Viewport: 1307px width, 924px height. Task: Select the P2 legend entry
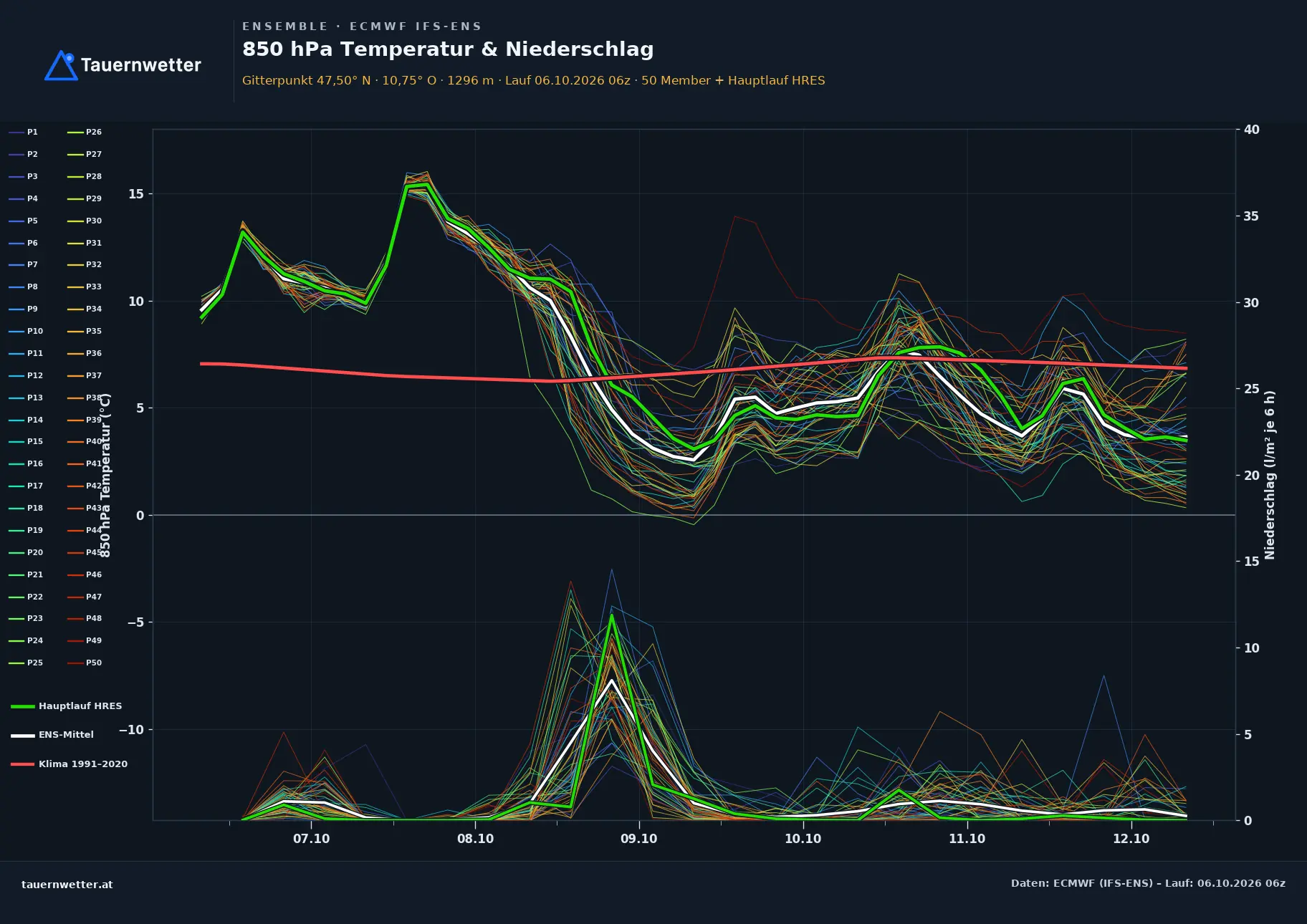tap(24, 155)
